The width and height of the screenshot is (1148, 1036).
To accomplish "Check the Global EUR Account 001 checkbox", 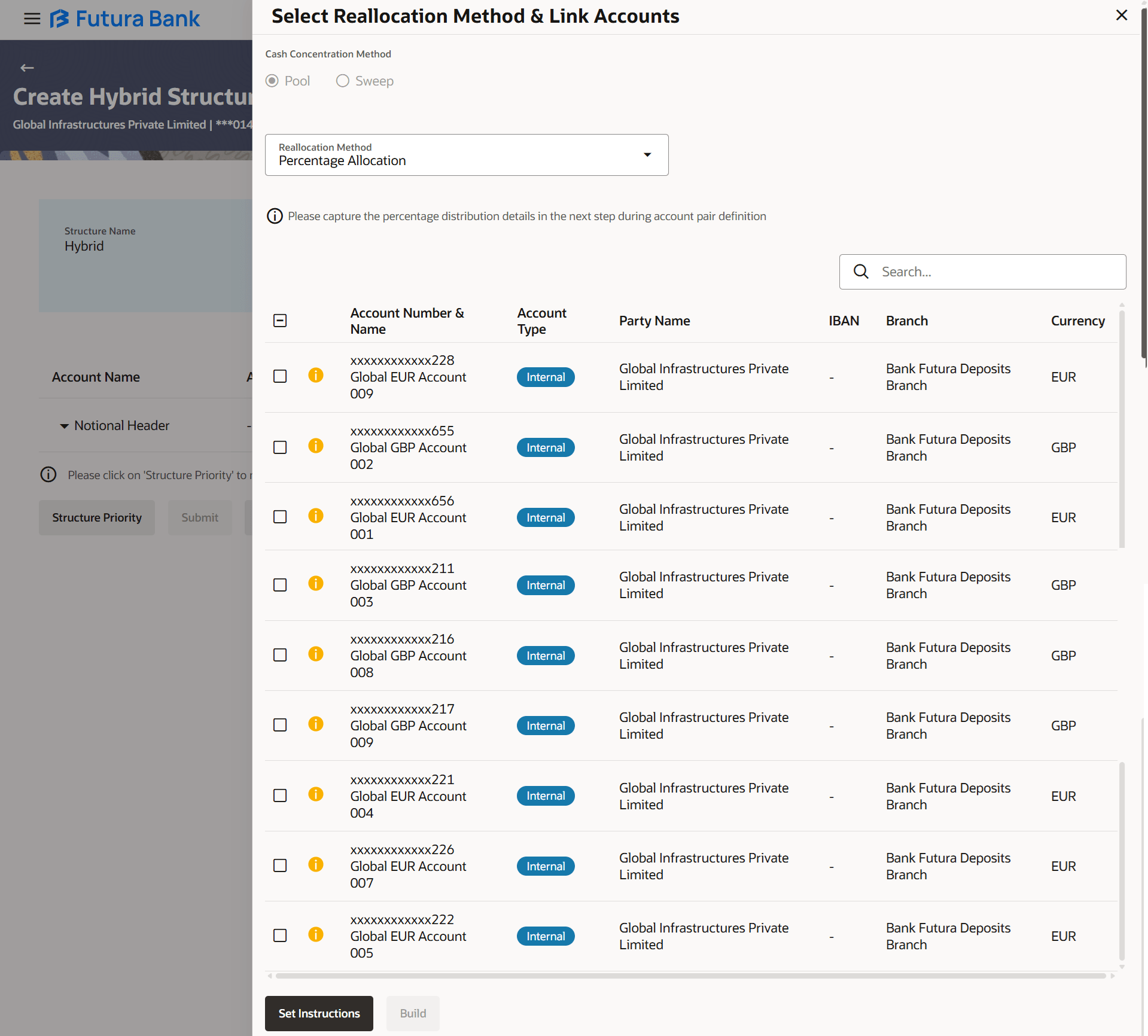I will [x=280, y=517].
